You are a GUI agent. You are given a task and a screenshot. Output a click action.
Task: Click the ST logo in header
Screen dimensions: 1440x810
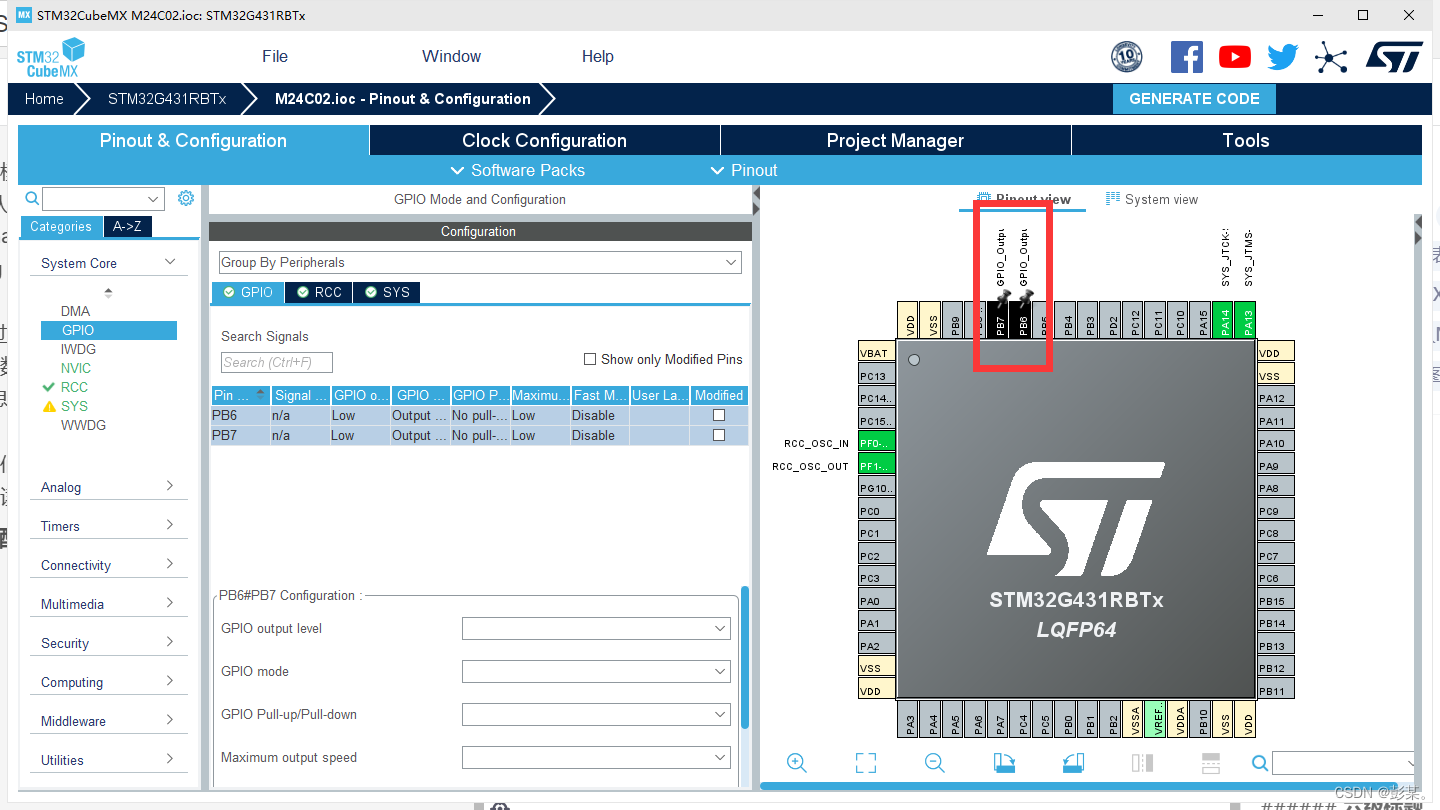point(1394,57)
